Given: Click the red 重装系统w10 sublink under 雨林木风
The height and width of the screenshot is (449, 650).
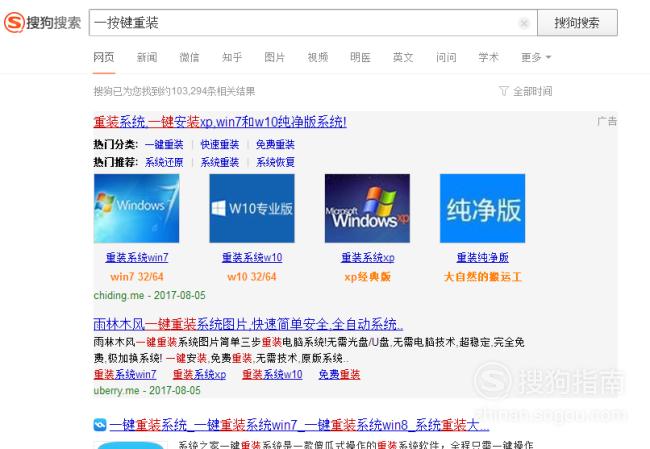Looking at the screenshot, I should pos(272,374).
